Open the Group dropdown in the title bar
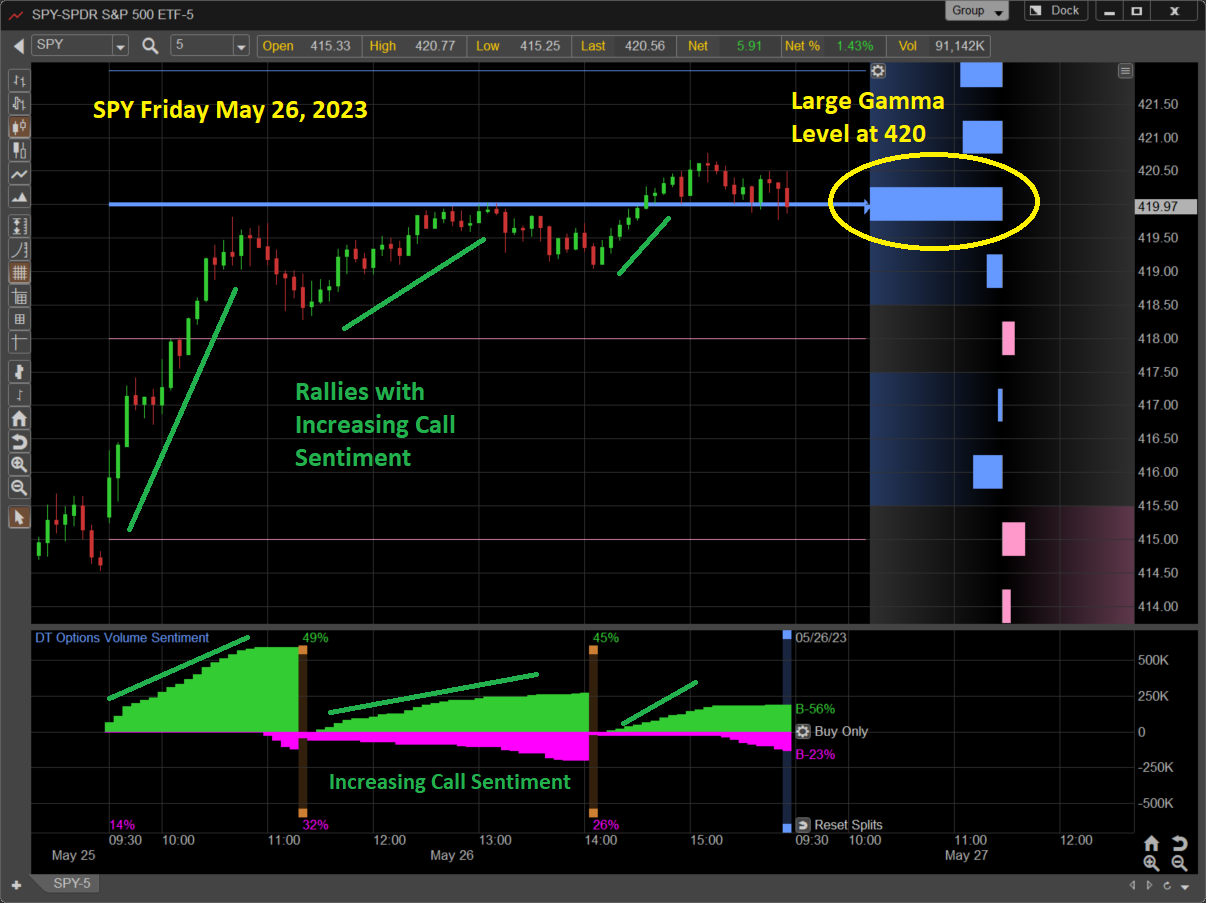 (x=978, y=11)
